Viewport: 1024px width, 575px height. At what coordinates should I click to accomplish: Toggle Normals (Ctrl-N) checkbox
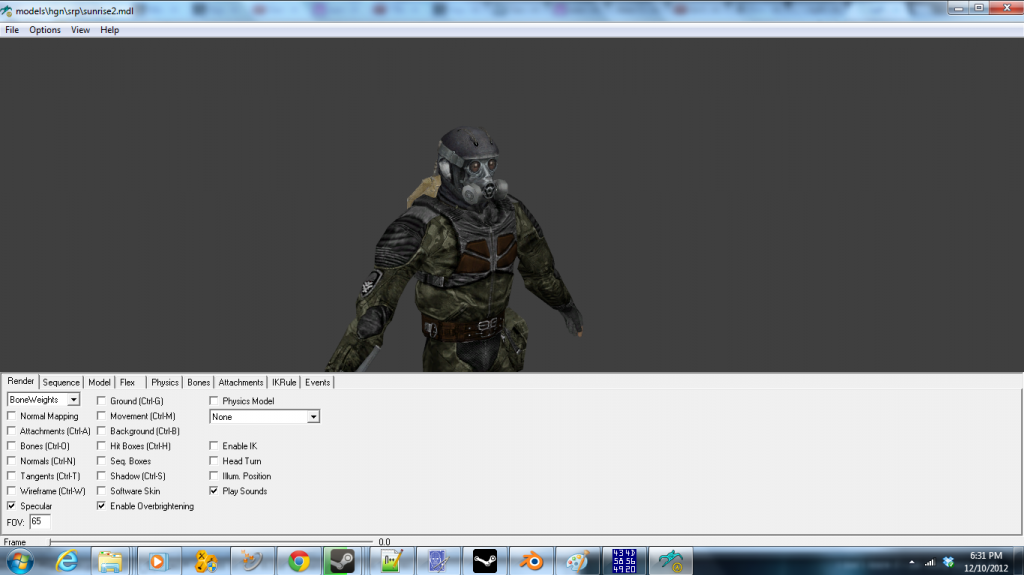point(12,461)
